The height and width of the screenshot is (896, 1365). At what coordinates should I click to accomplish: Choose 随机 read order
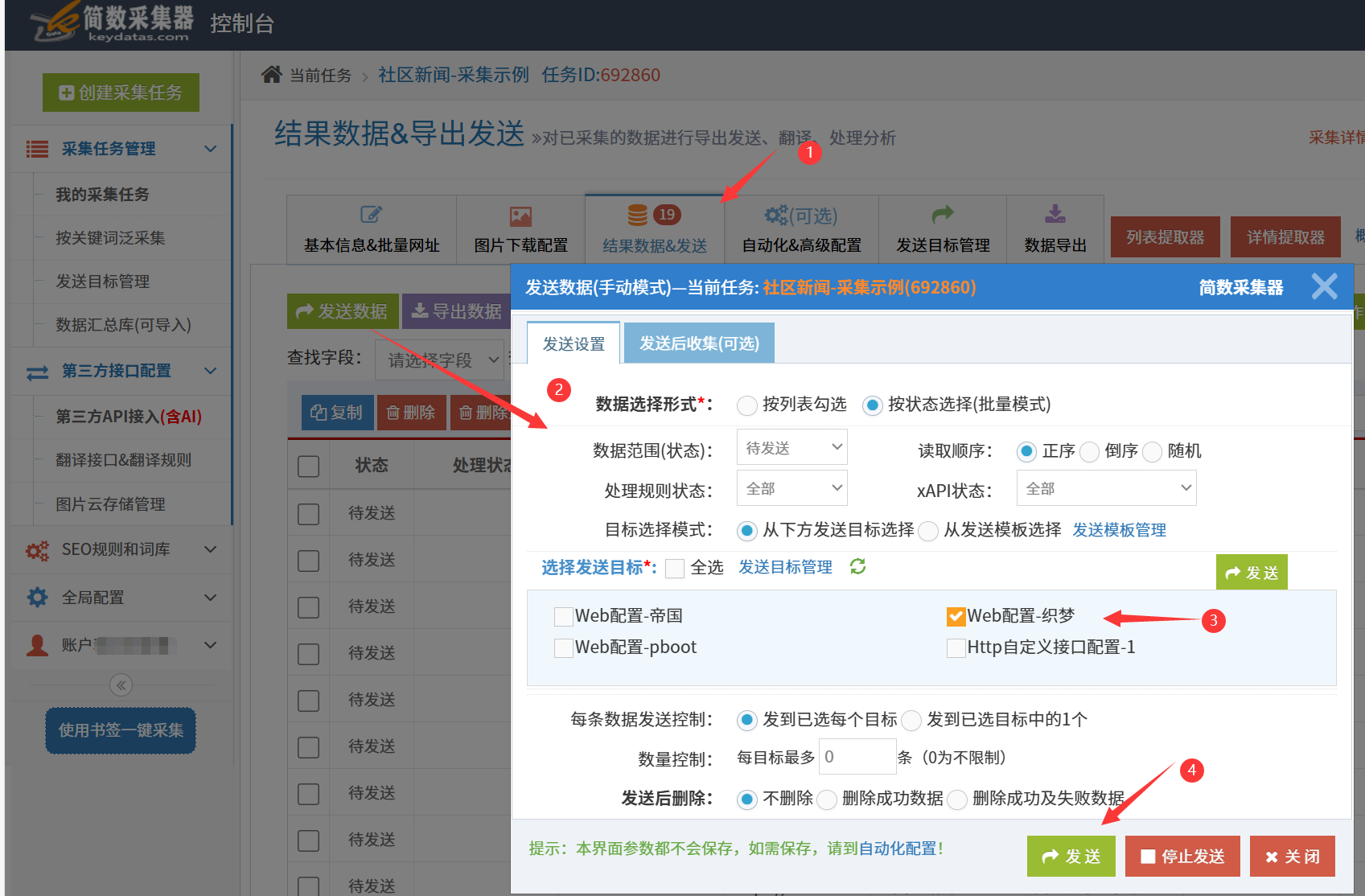tap(1152, 452)
